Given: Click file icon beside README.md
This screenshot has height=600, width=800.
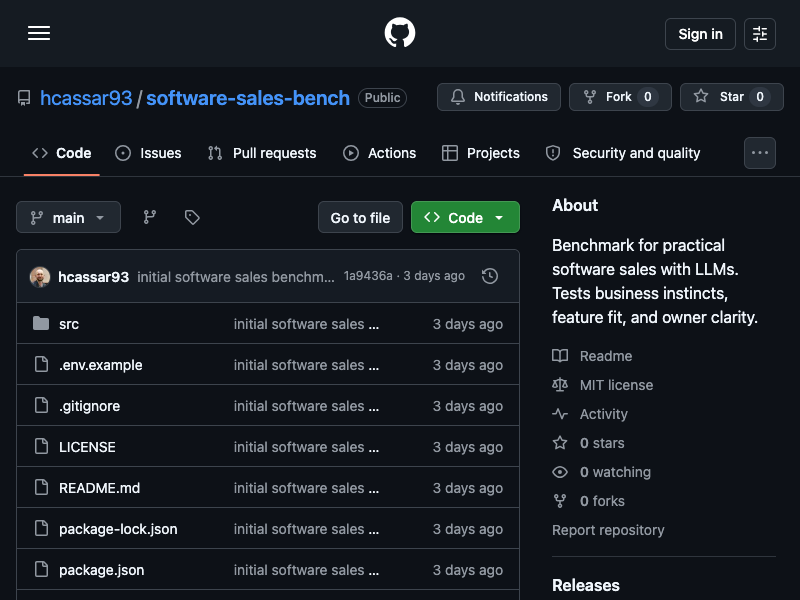Looking at the screenshot, I should click(41, 487).
